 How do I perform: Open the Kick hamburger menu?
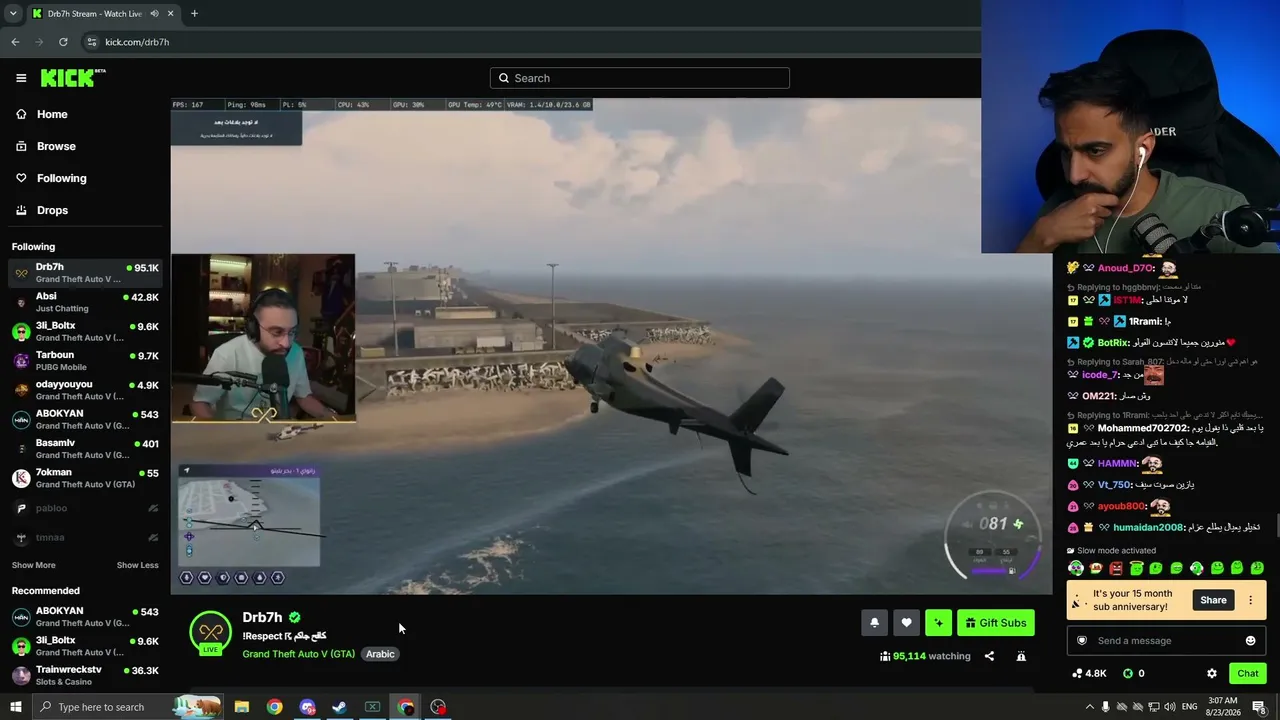[21, 78]
